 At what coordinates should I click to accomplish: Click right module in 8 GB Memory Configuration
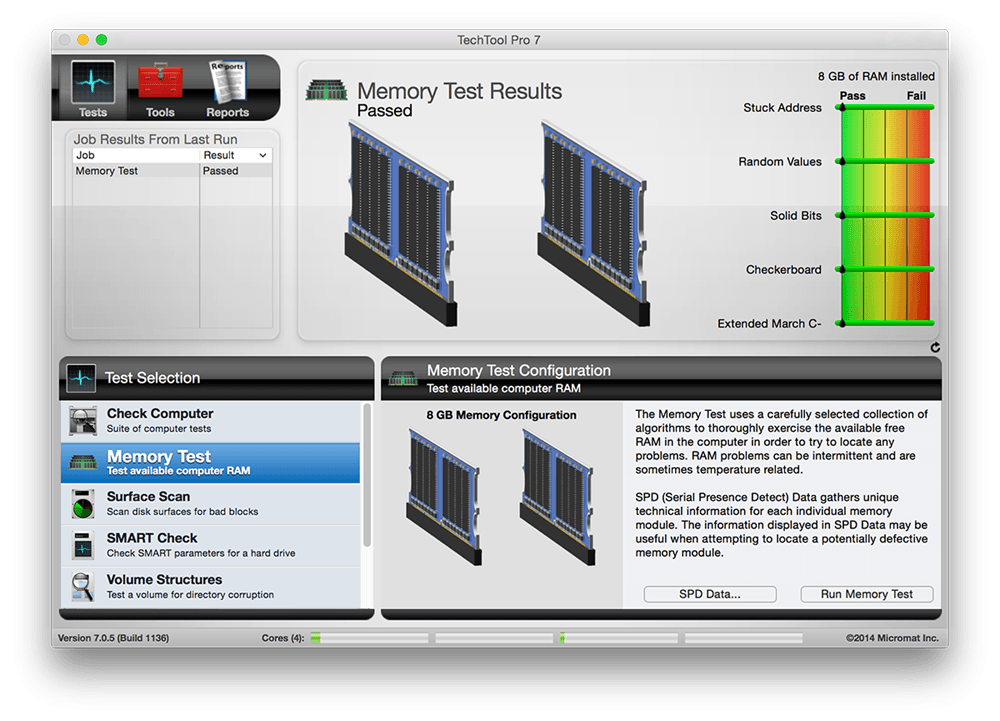tap(557, 497)
